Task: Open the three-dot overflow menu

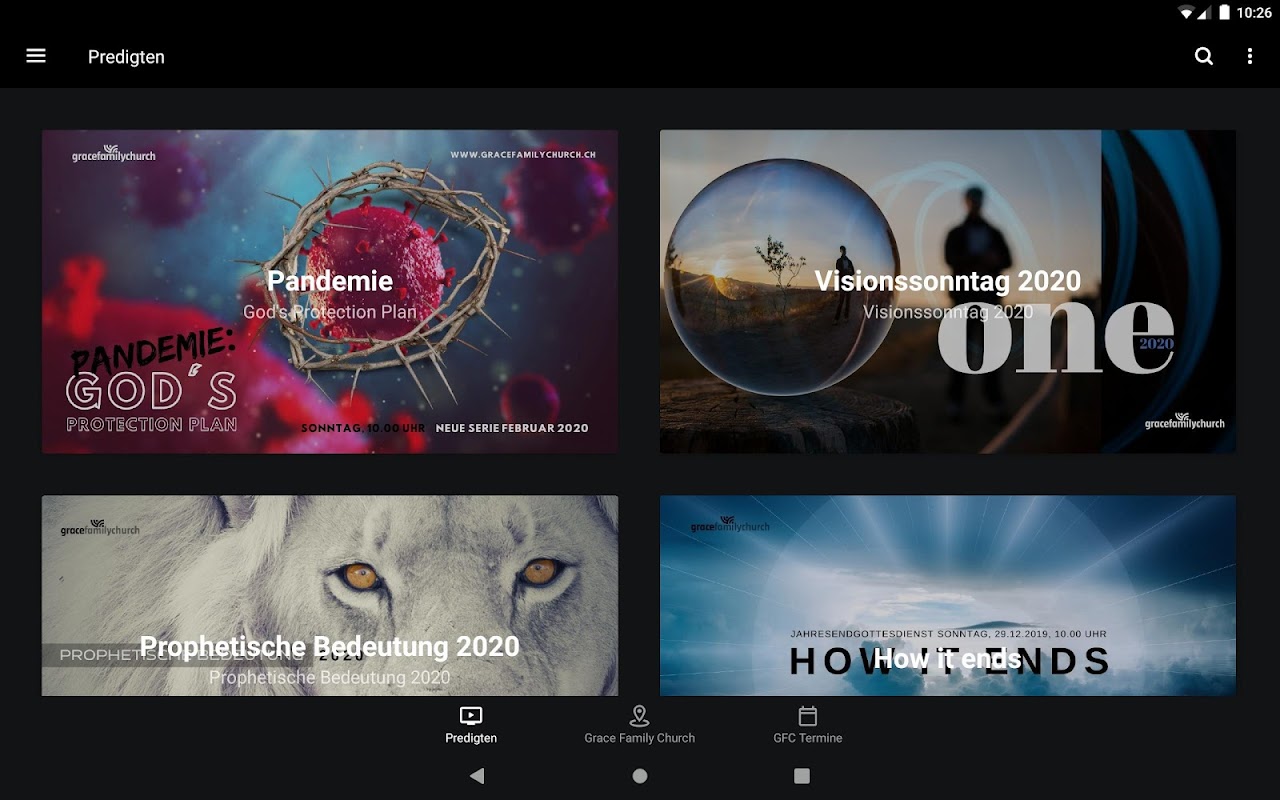Action: [x=1250, y=57]
